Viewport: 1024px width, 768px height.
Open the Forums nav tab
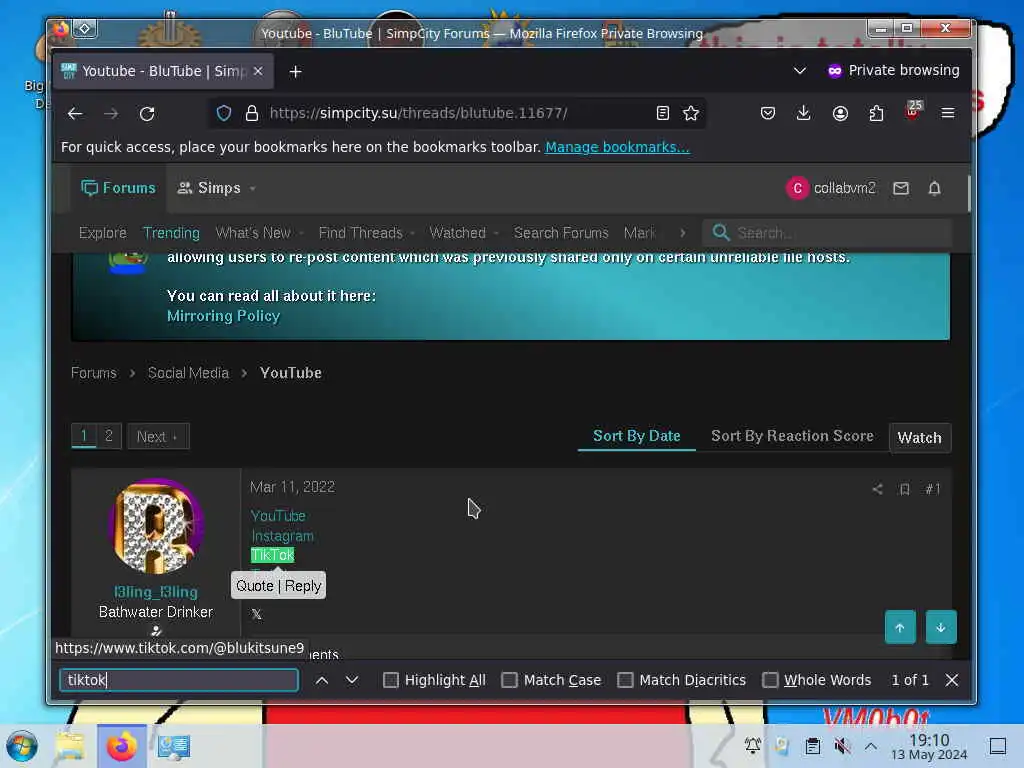click(118, 188)
